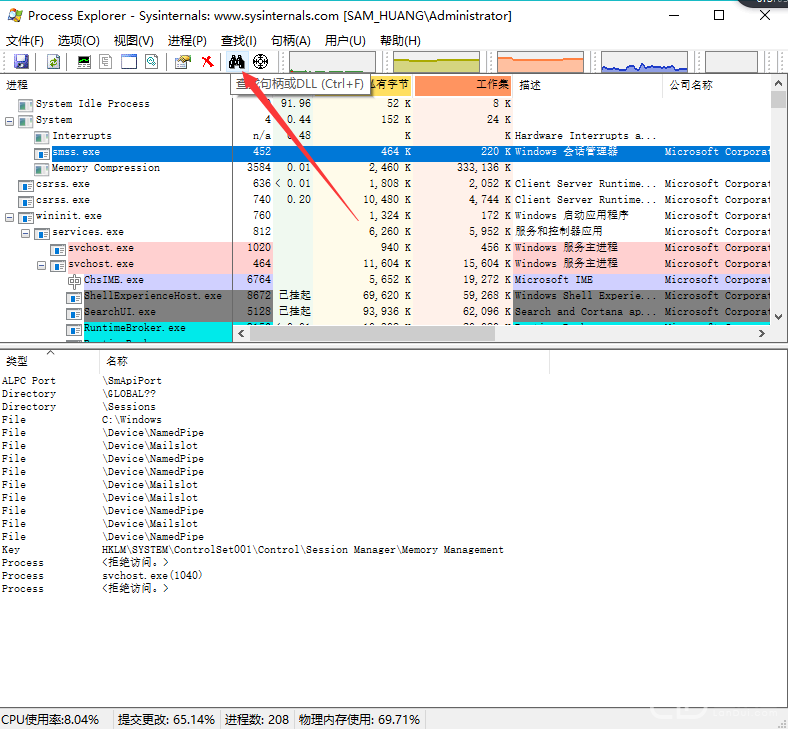Open the 用户(U) menu
The image size is (788, 729).
coord(345,41)
